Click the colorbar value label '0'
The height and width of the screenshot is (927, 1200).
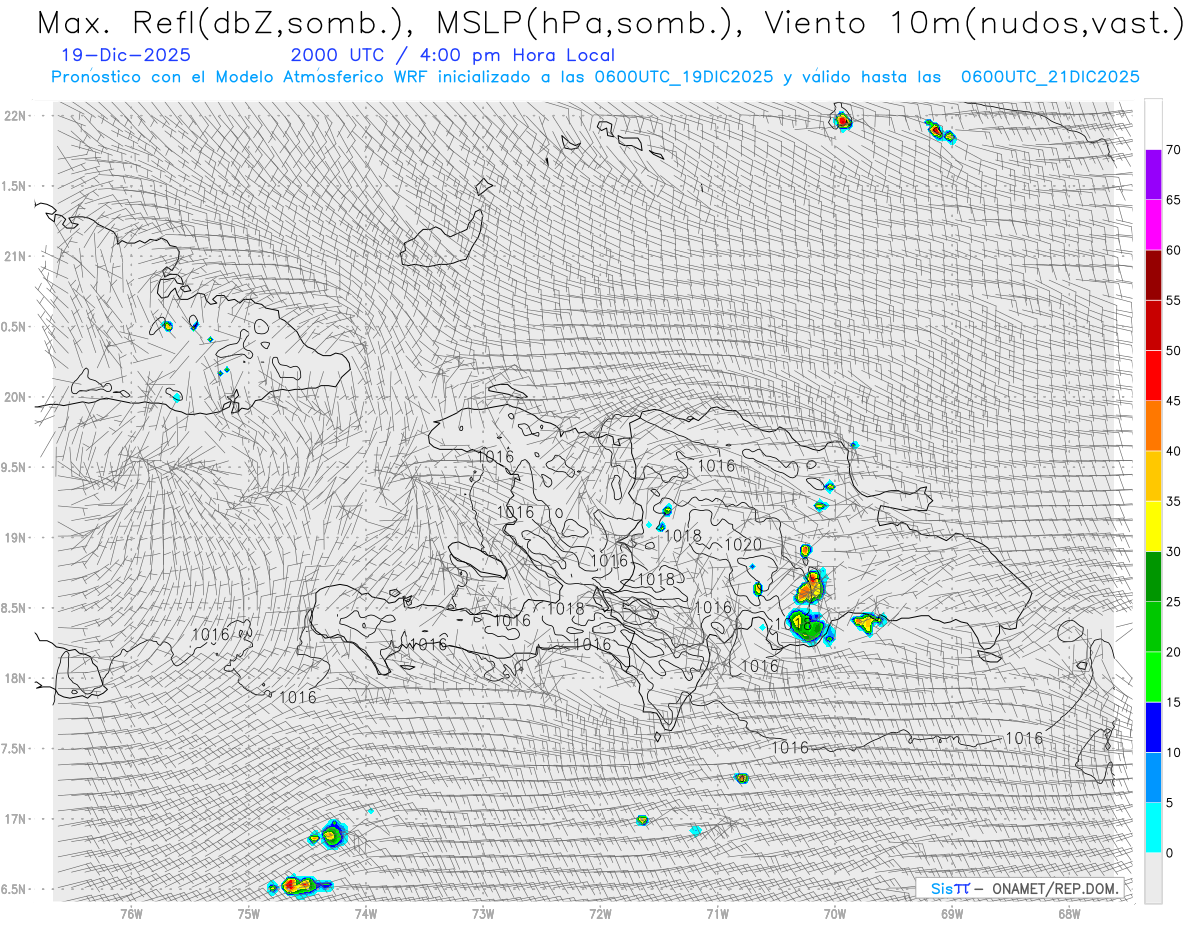point(1169,853)
